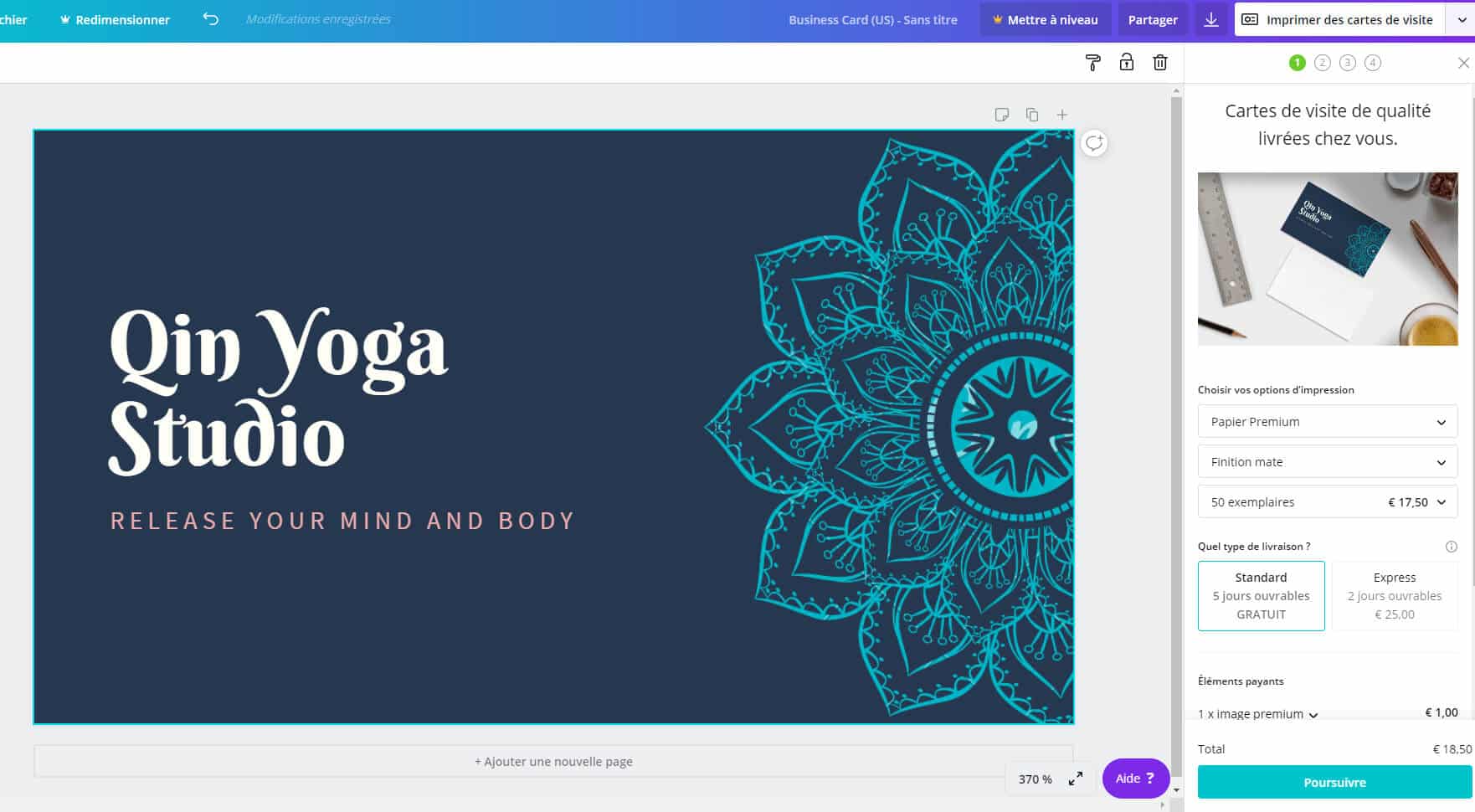Viewport: 1475px width, 812px height.
Task: Click the delivery info circle icon
Action: pyautogui.click(x=1452, y=547)
